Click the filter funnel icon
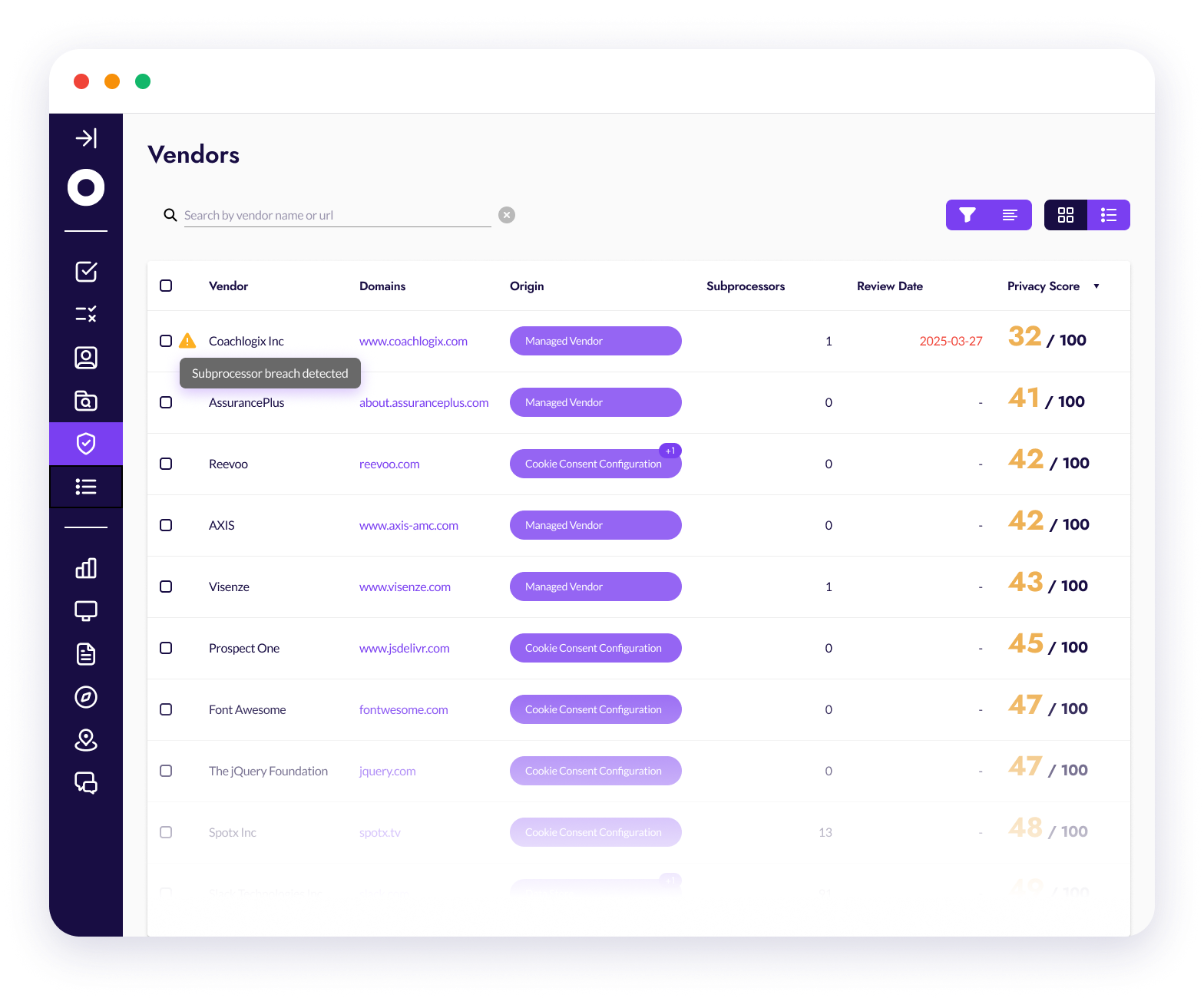 click(968, 215)
